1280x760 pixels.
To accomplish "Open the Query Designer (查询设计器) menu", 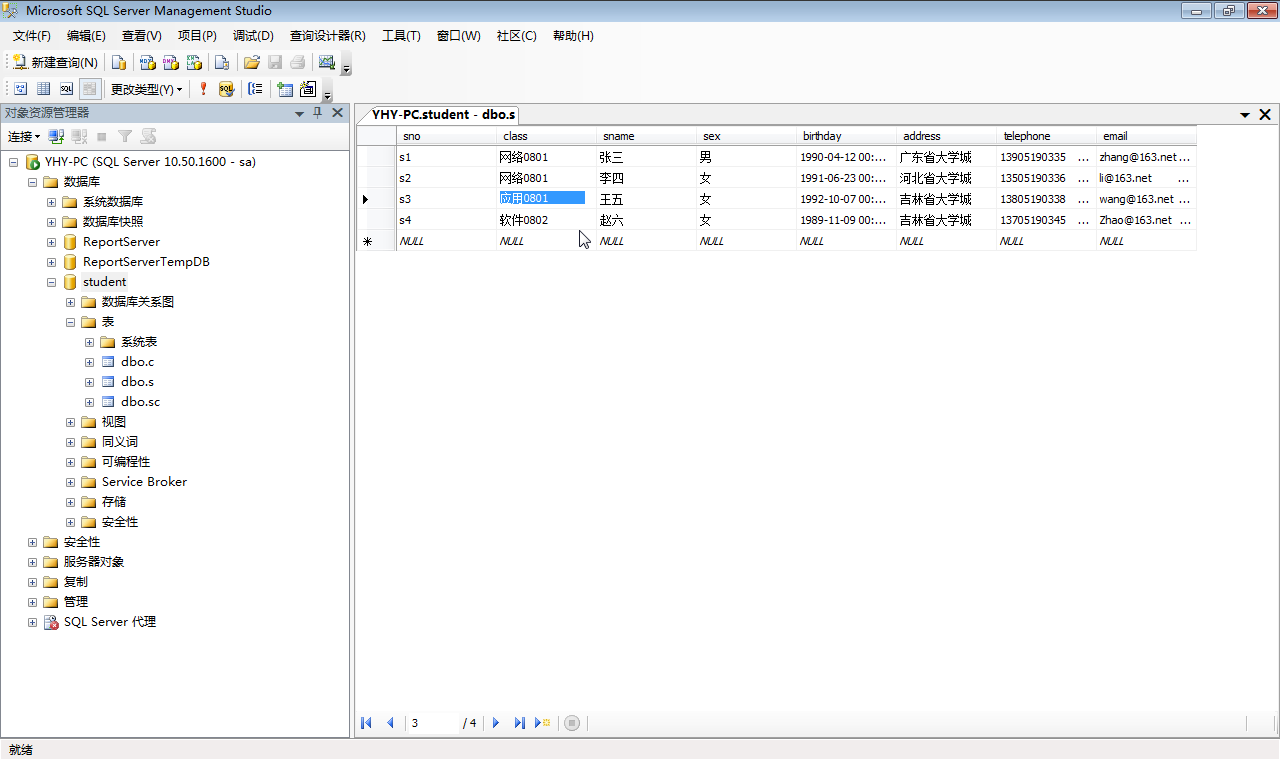I will 328,36.
